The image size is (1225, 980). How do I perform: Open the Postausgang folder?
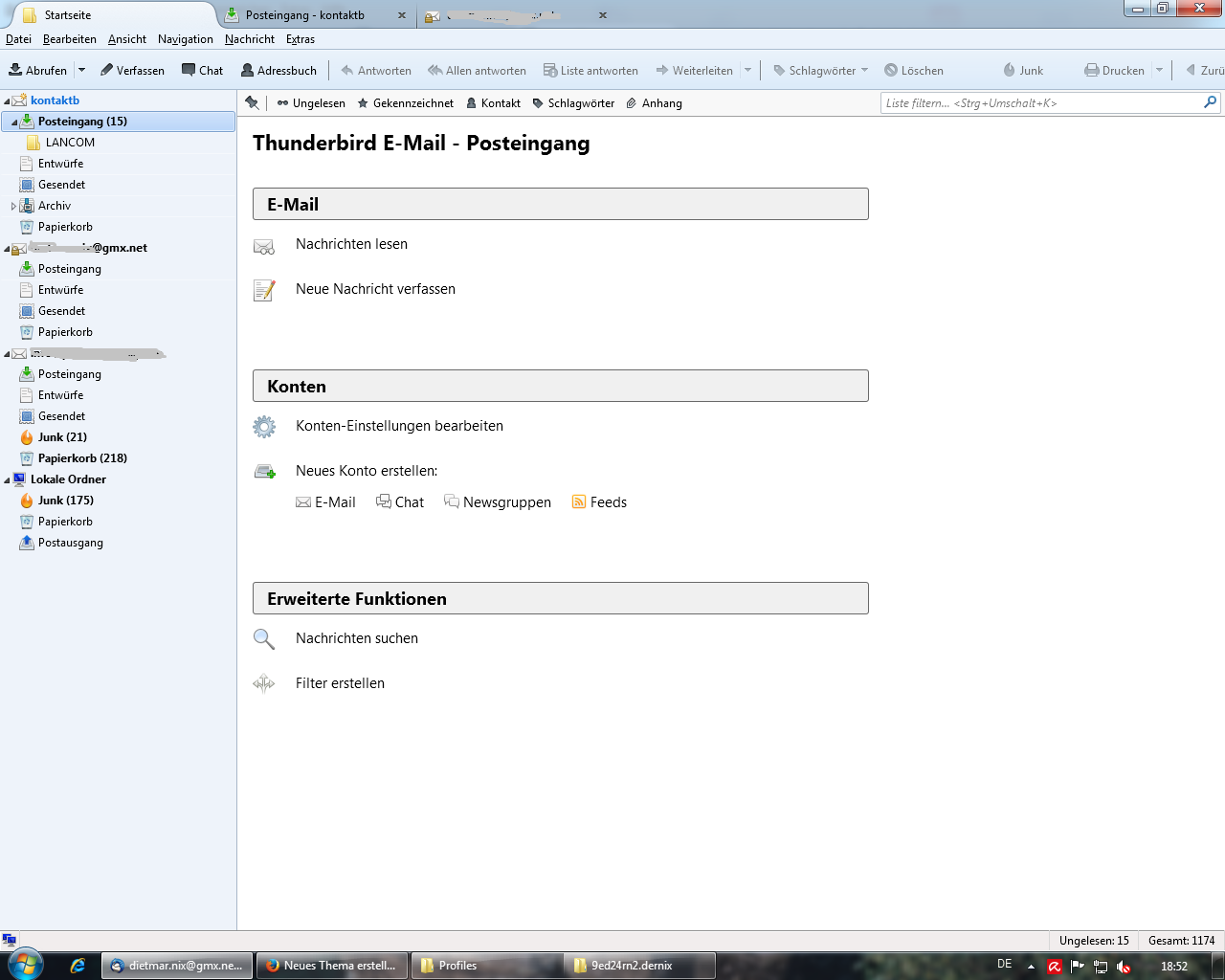(x=70, y=543)
